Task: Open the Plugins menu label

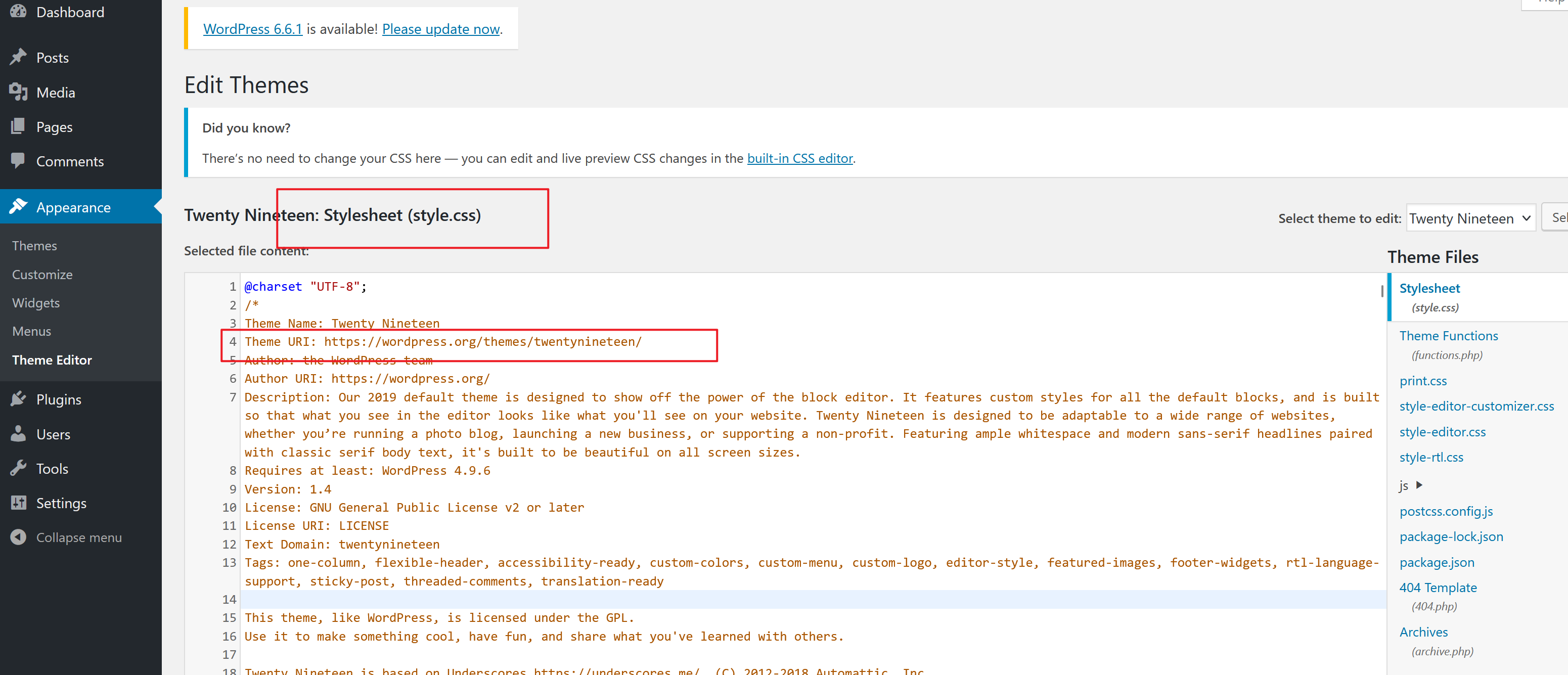Action: 59,400
